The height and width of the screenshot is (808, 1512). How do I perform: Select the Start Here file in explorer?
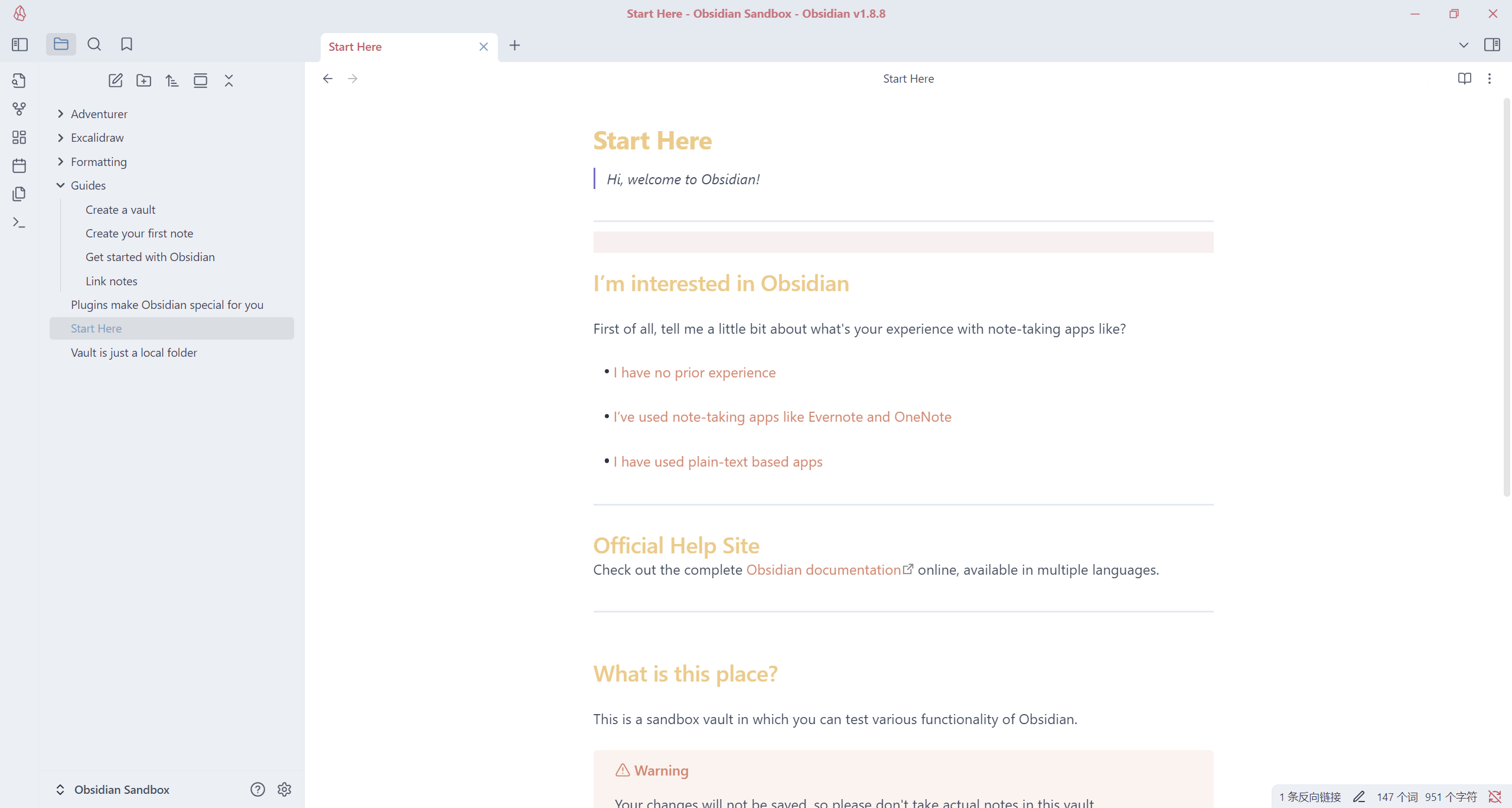click(172, 328)
